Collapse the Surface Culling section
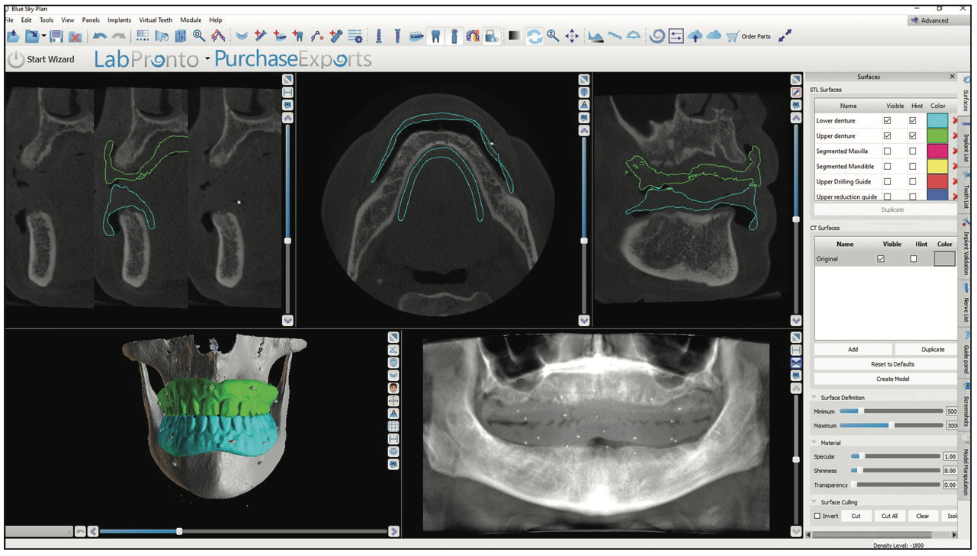 point(814,502)
